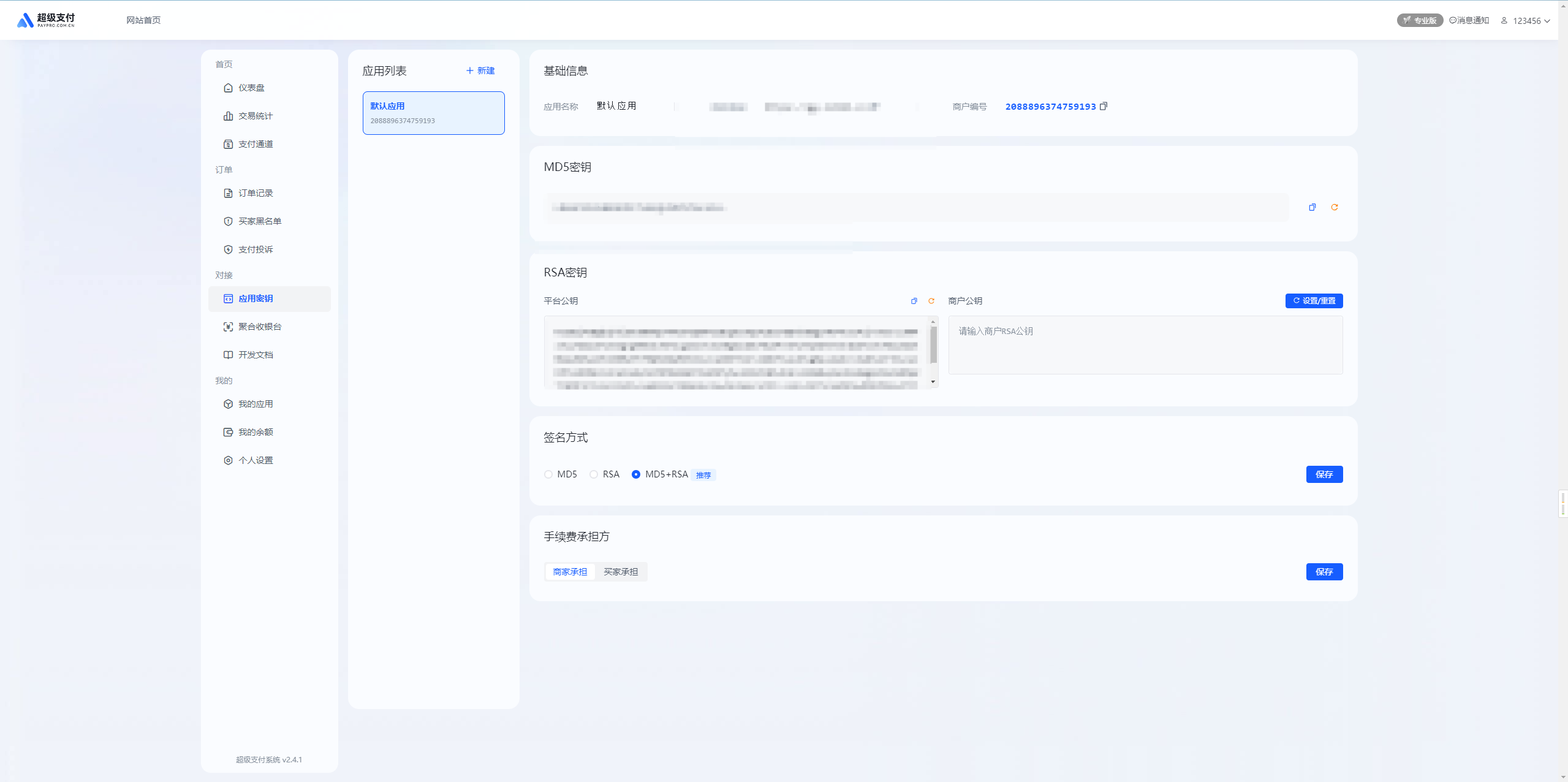The height and width of the screenshot is (782, 1568).
Task: Regenerate the MD5 key
Action: [1334, 207]
